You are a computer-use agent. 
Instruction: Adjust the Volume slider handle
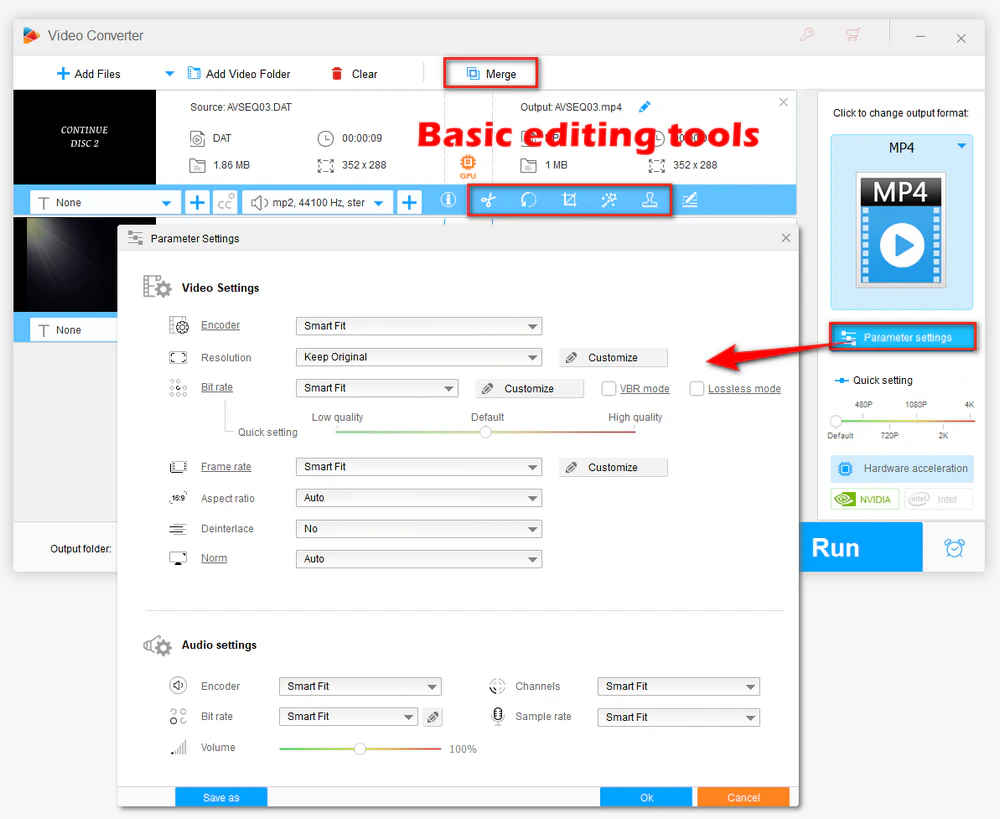pos(360,749)
